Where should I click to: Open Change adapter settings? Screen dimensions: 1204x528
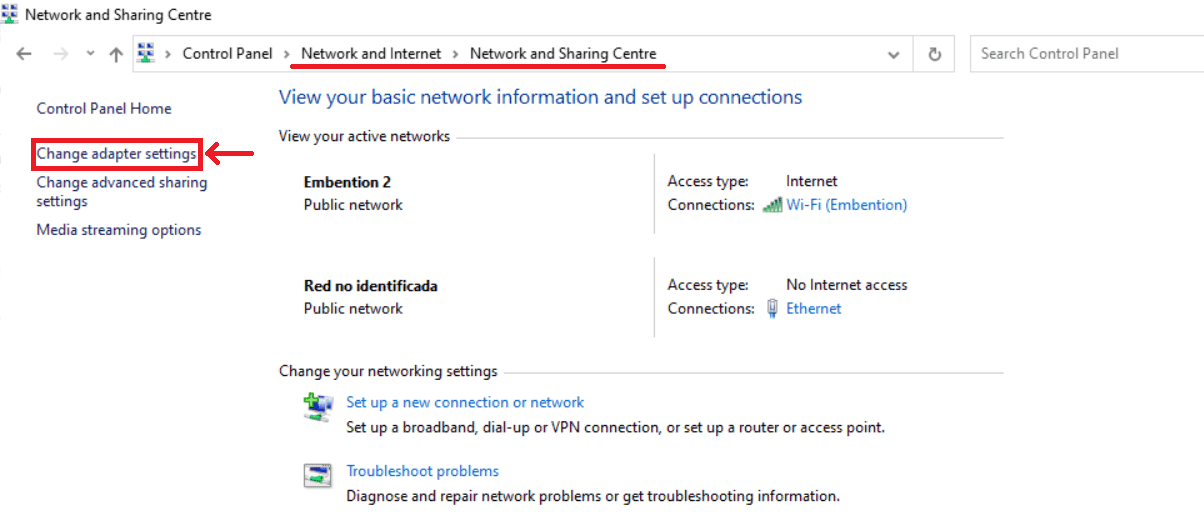116,154
